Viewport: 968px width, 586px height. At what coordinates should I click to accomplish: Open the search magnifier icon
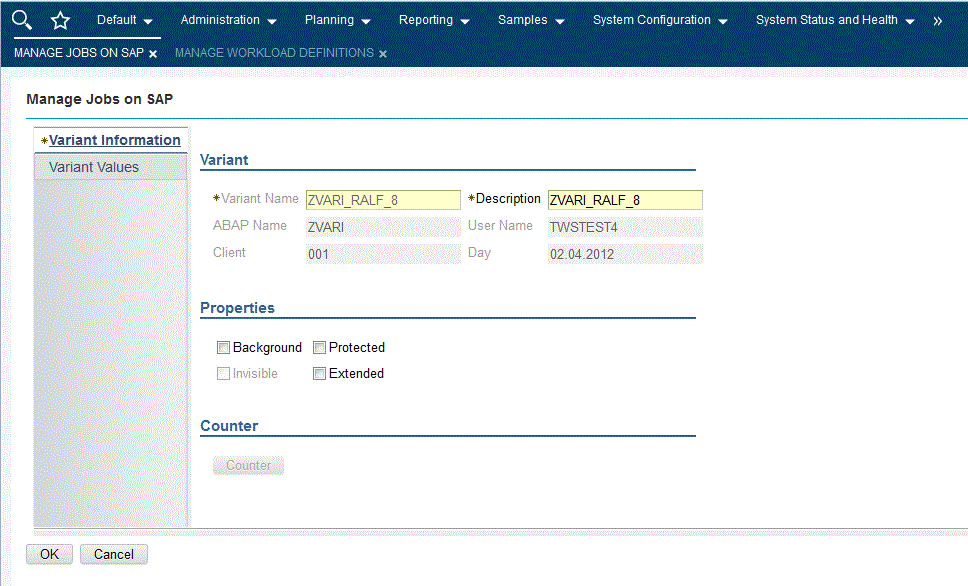tap(21, 19)
